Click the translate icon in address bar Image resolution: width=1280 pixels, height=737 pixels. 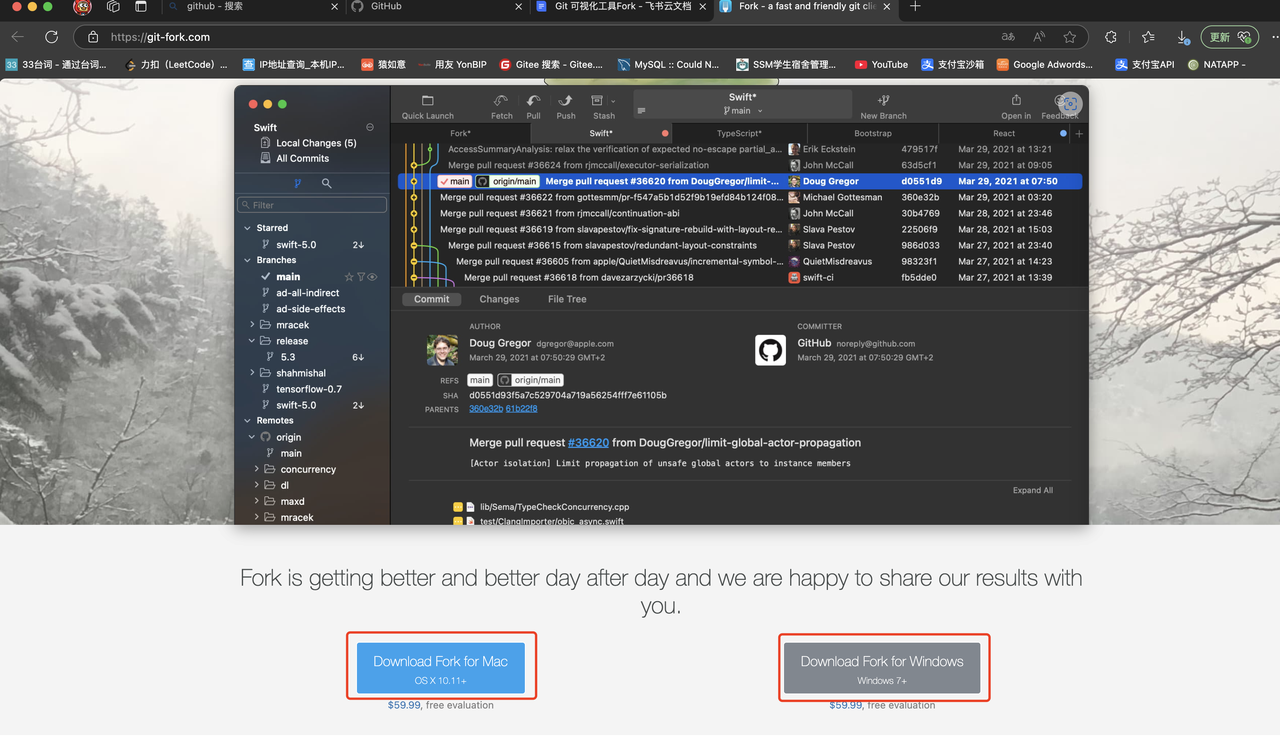(x=1008, y=37)
